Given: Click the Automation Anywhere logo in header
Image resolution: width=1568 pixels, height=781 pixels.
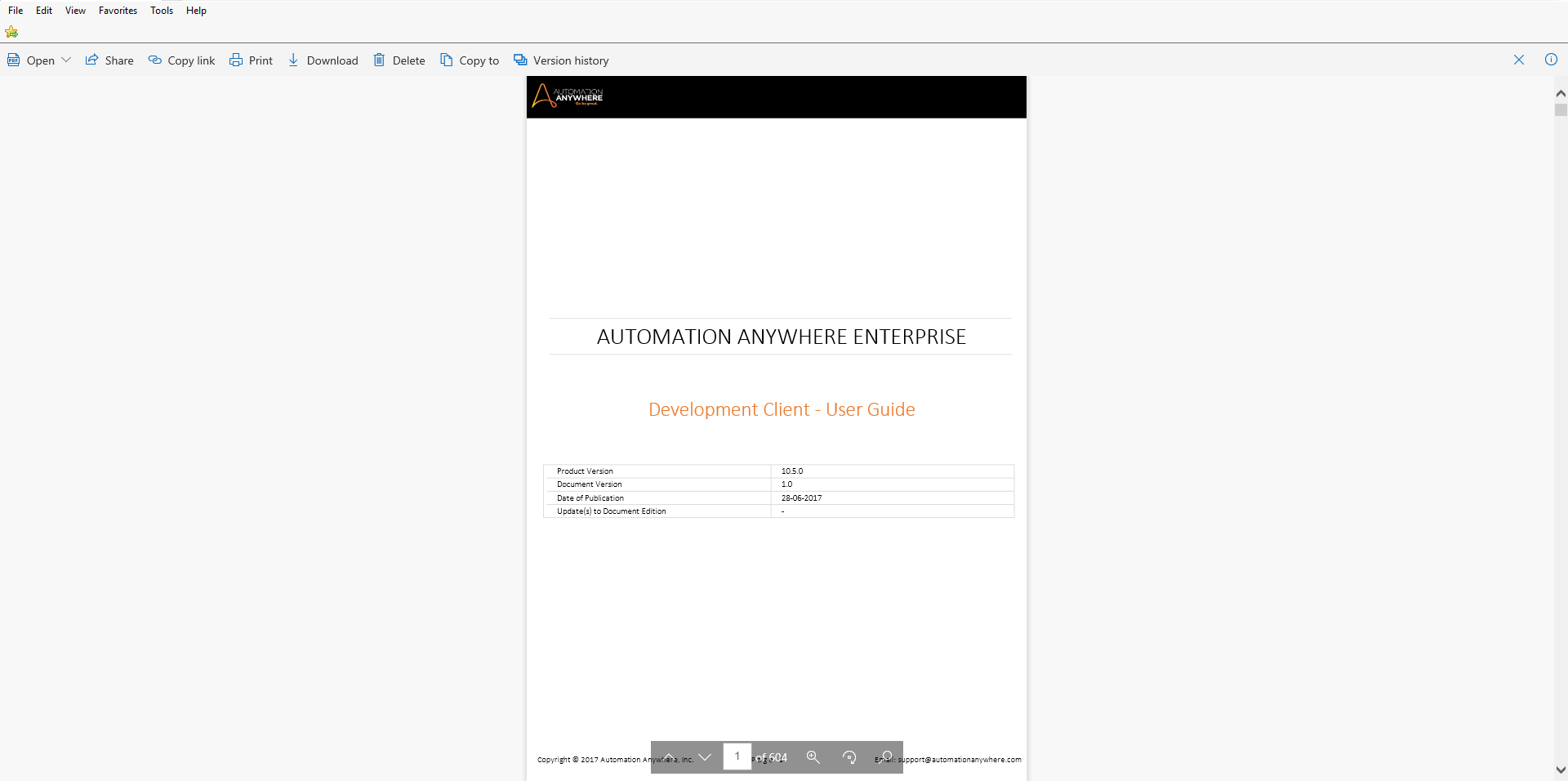Looking at the screenshot, I should point(568,96).
